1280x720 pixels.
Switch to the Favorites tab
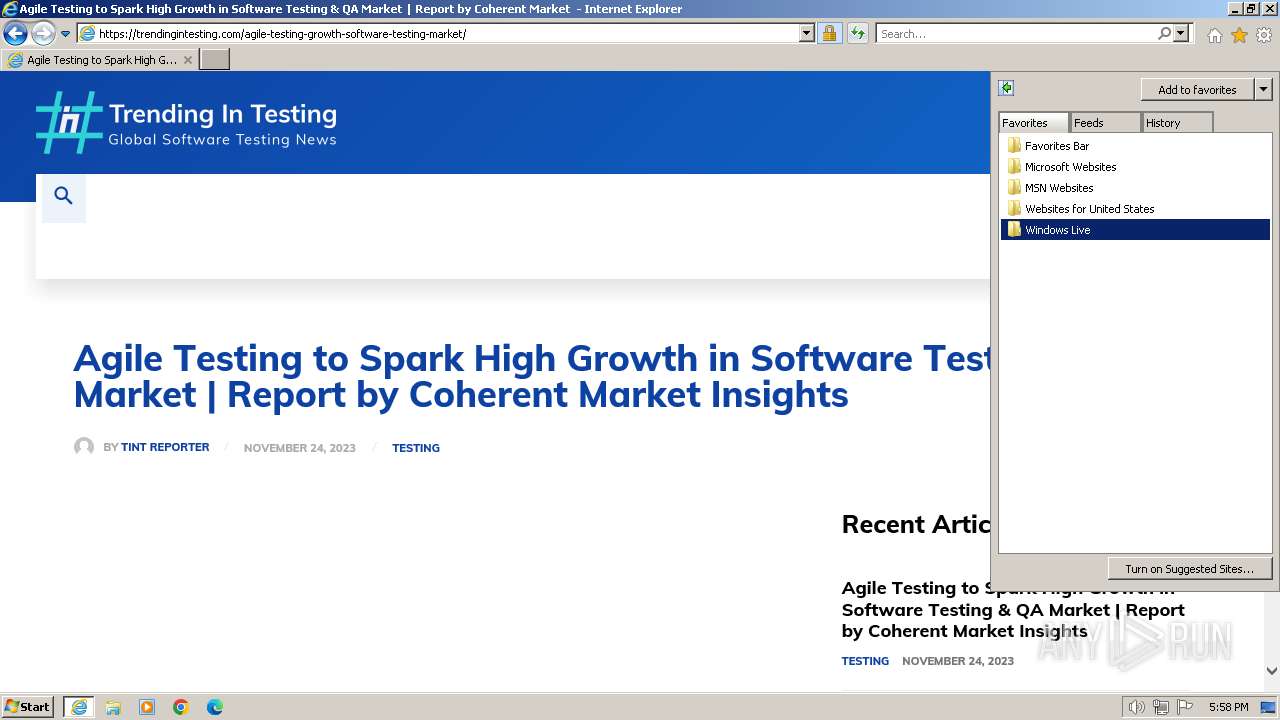click(x=1033, y=123)
